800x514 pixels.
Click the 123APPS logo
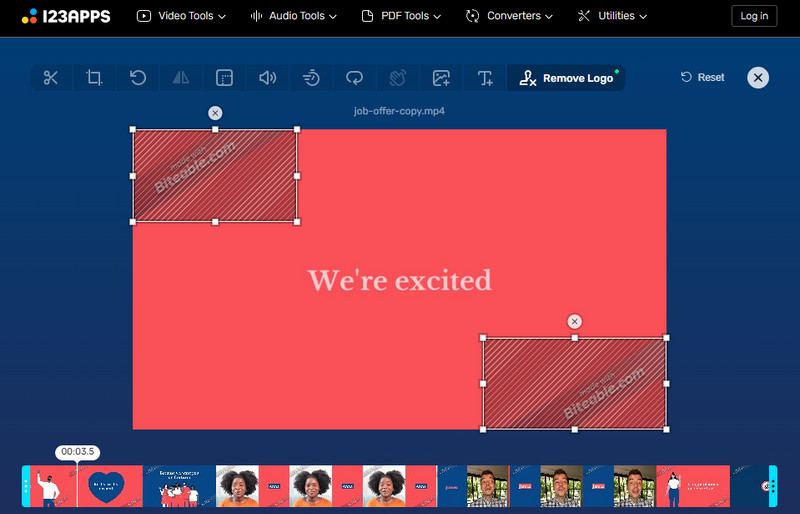click(66, 16)
